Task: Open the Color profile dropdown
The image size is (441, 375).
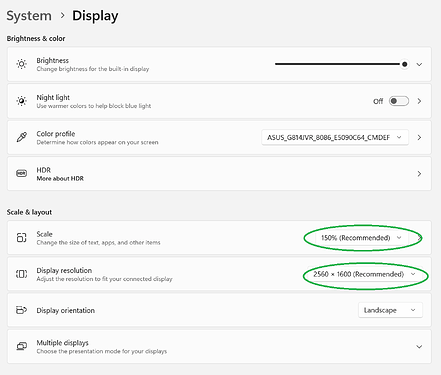Action: click(x=335, y=137)
